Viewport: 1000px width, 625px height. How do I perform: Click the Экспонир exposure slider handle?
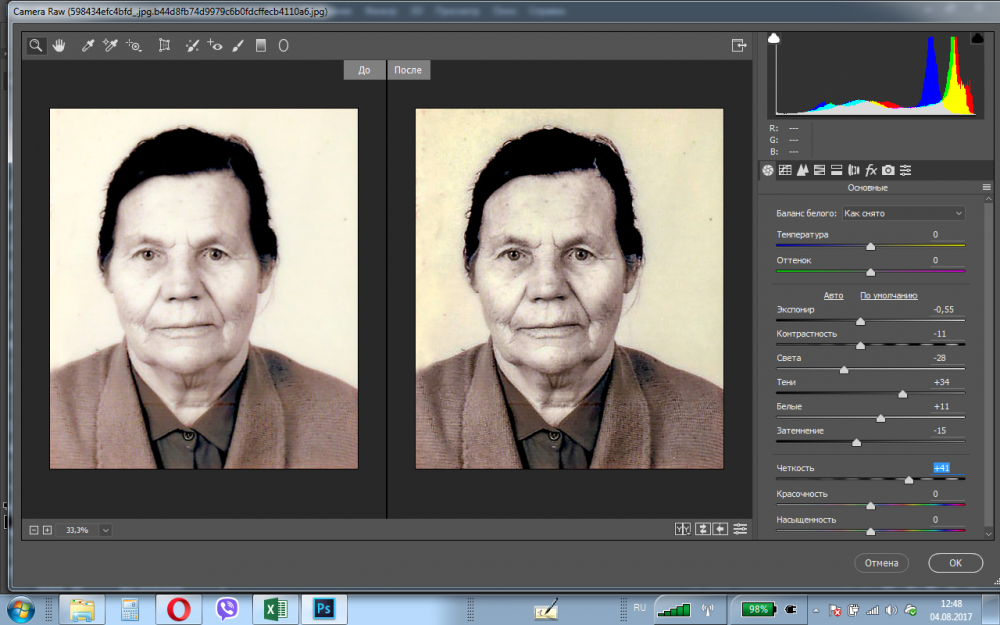(860, 321)
